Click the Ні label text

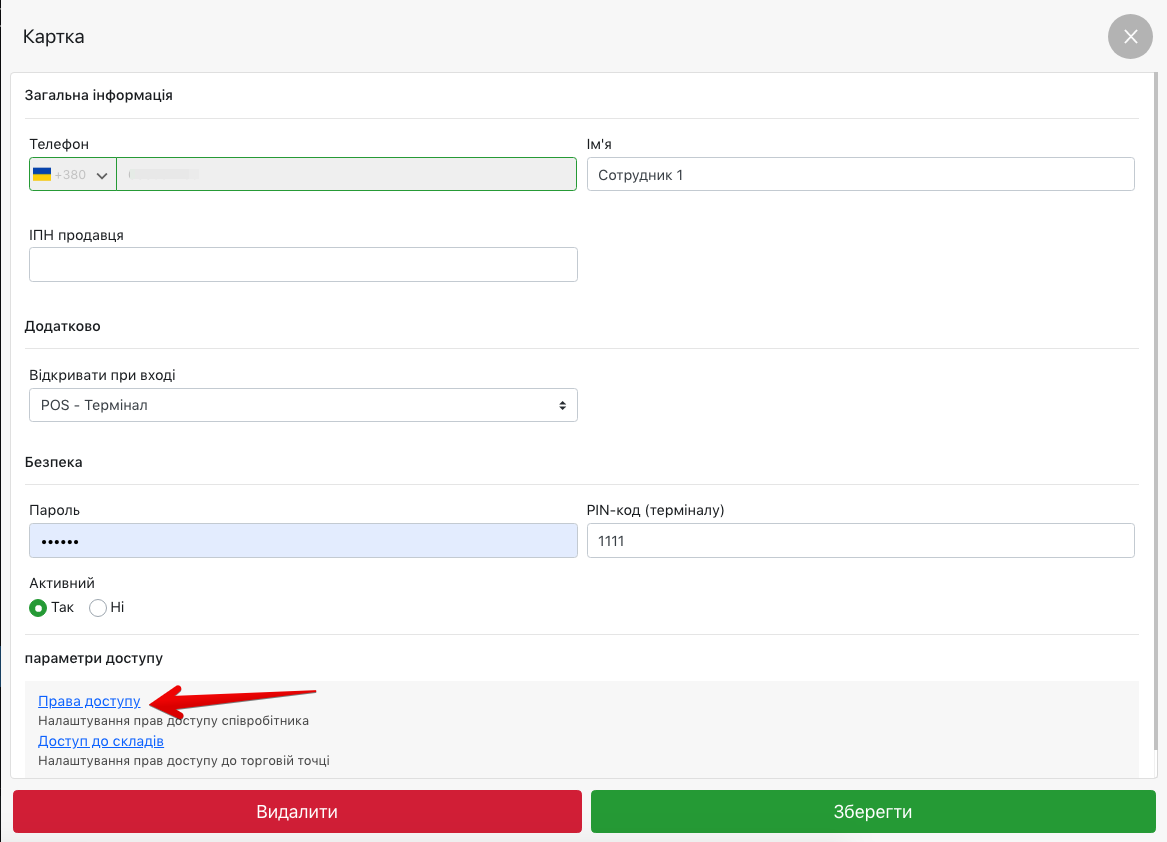[x=117, y=607]
